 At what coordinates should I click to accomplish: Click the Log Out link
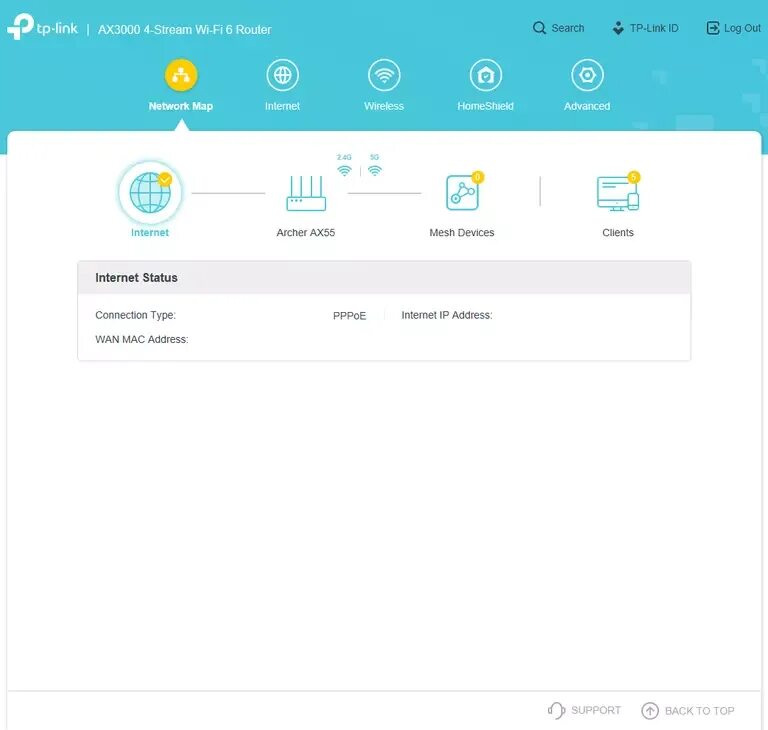pos(743,28)
